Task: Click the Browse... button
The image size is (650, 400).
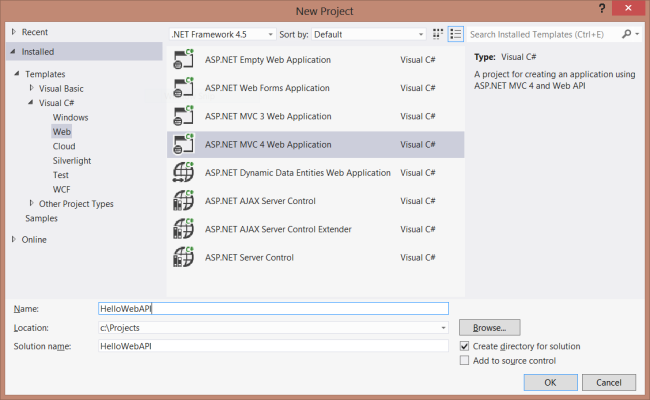Action: [x=489, y=327]
